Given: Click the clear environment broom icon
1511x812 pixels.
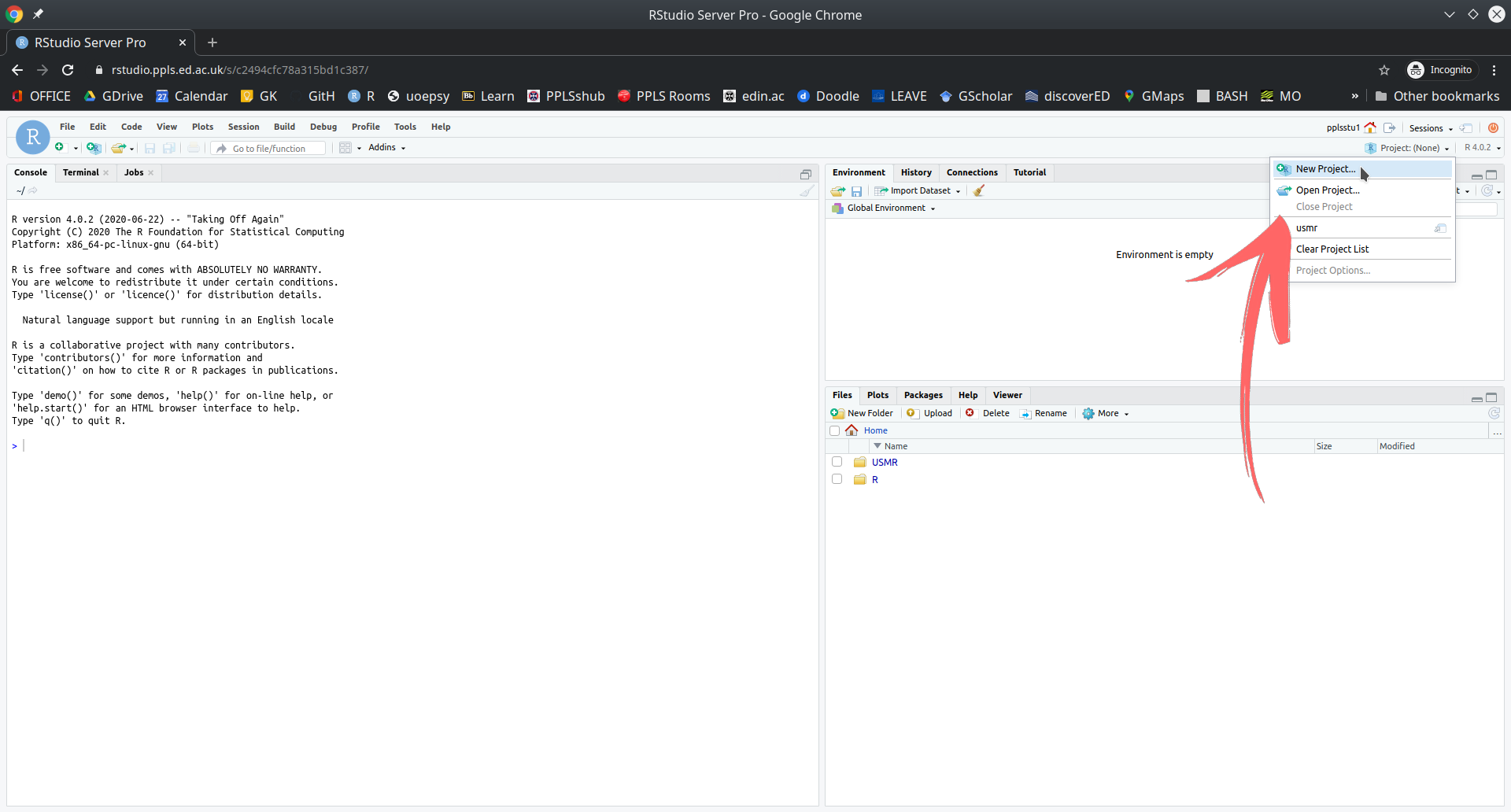Looking at the screenshot, I should tap(979, 191).
